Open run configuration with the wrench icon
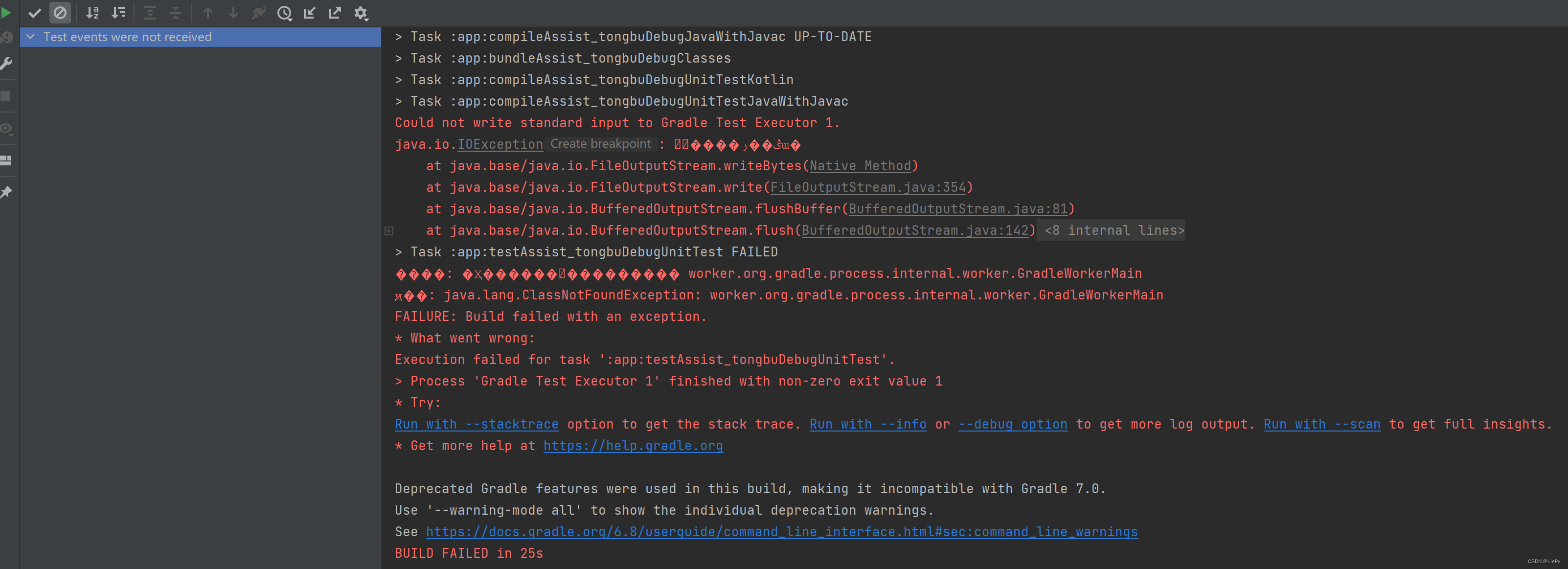This screenshot has height=569, width=1568. click(x=5, y=64)
